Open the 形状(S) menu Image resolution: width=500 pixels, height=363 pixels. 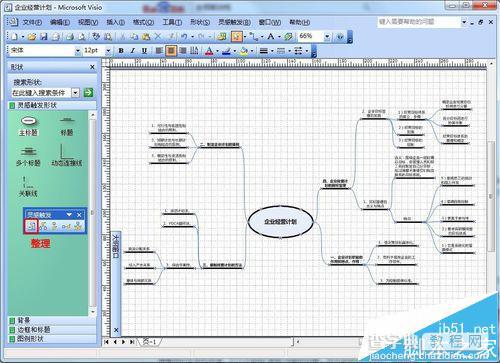tap(200, 22)
